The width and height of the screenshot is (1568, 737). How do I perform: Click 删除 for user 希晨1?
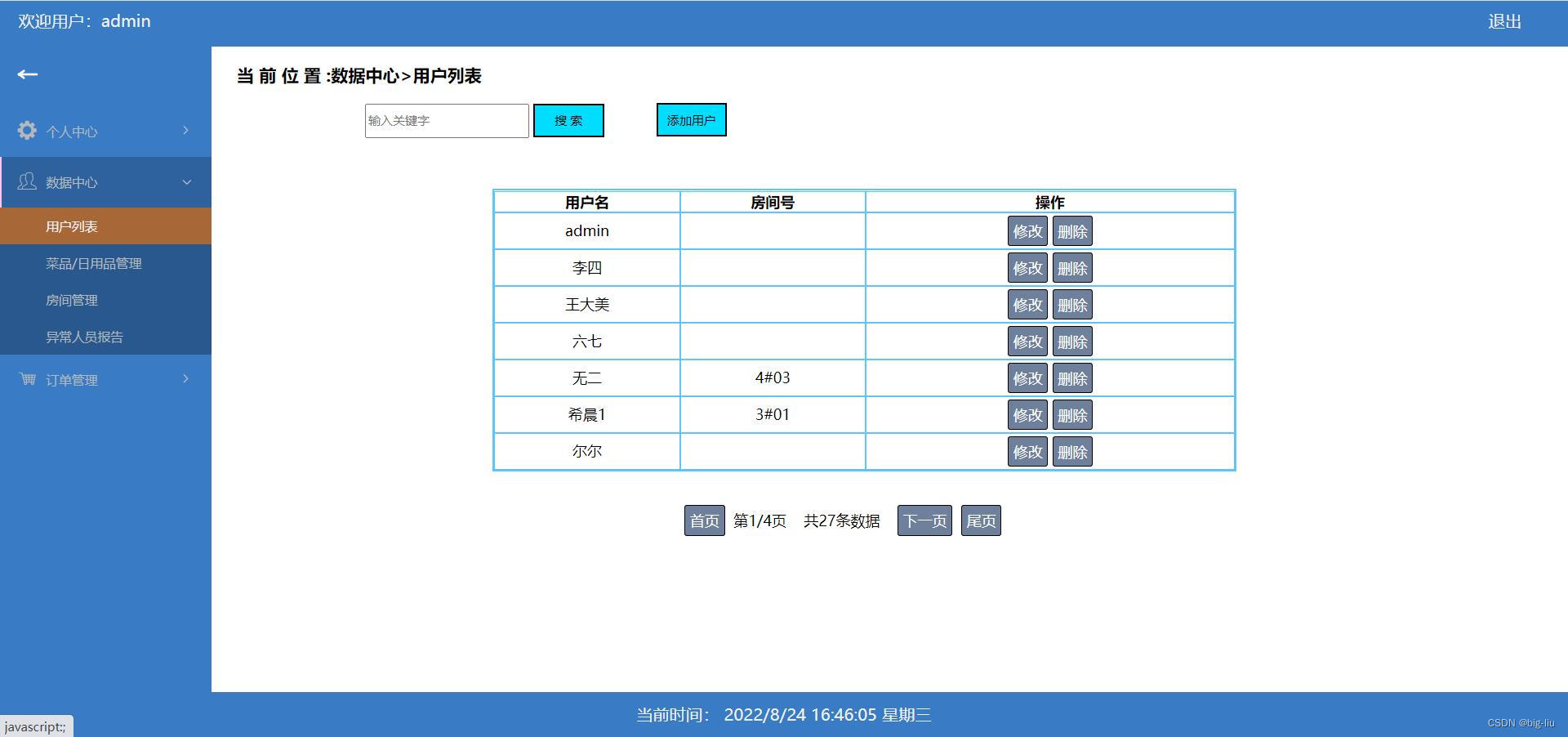pyautogui.click(x=1072, y=415)
